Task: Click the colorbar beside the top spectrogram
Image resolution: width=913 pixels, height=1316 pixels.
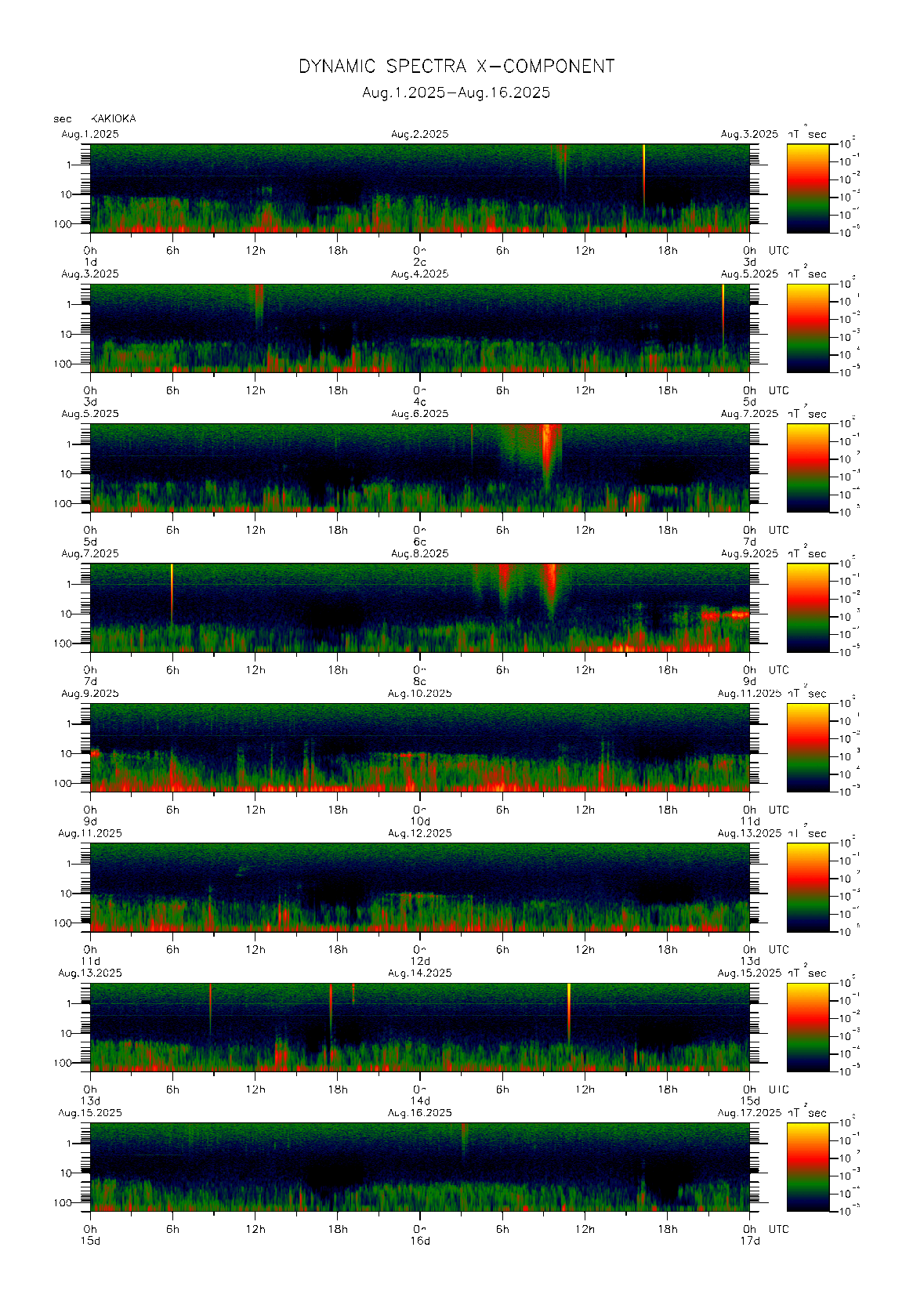Action: point(807,187)
